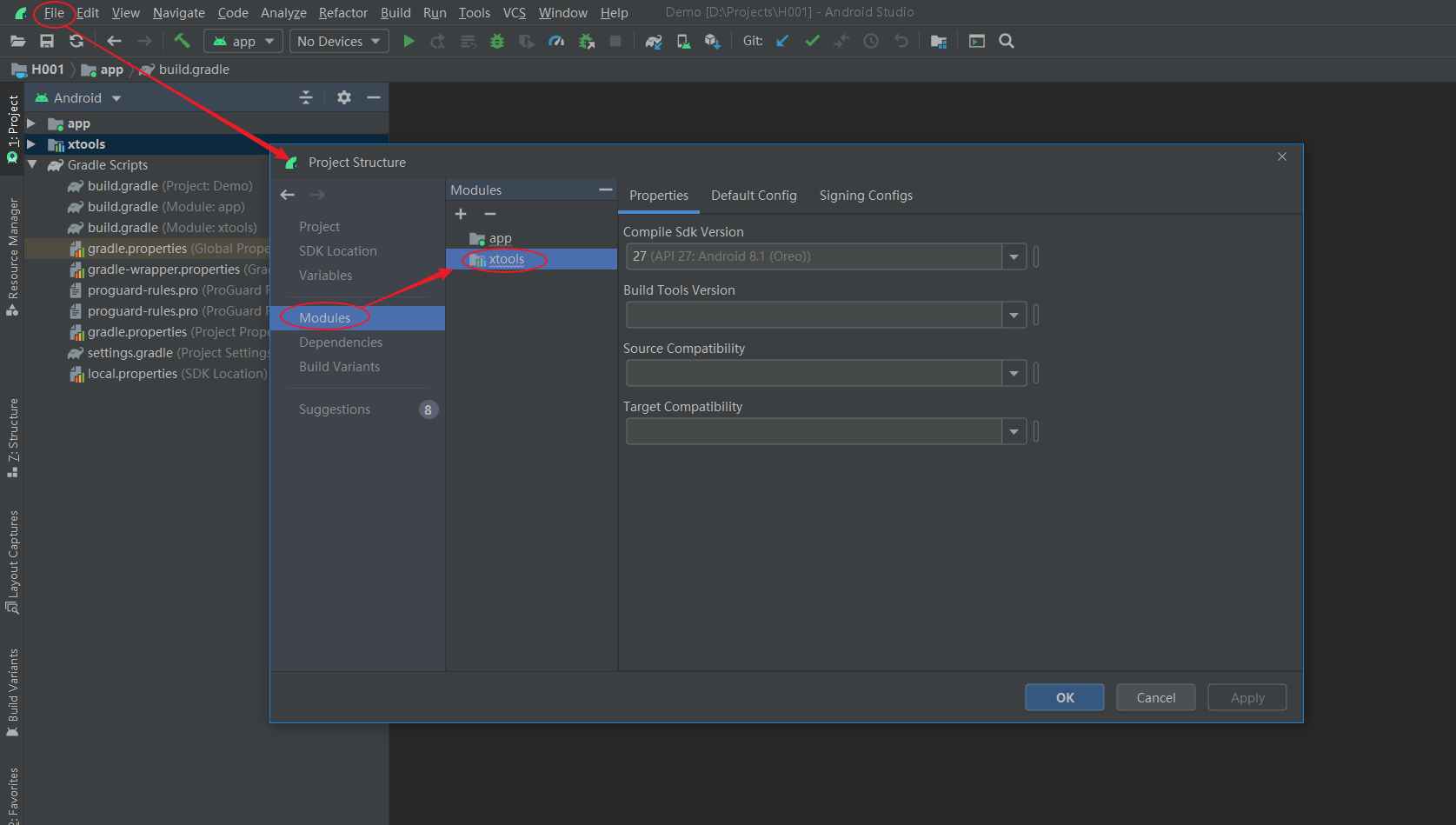Open the Build menu

[396, 13]
